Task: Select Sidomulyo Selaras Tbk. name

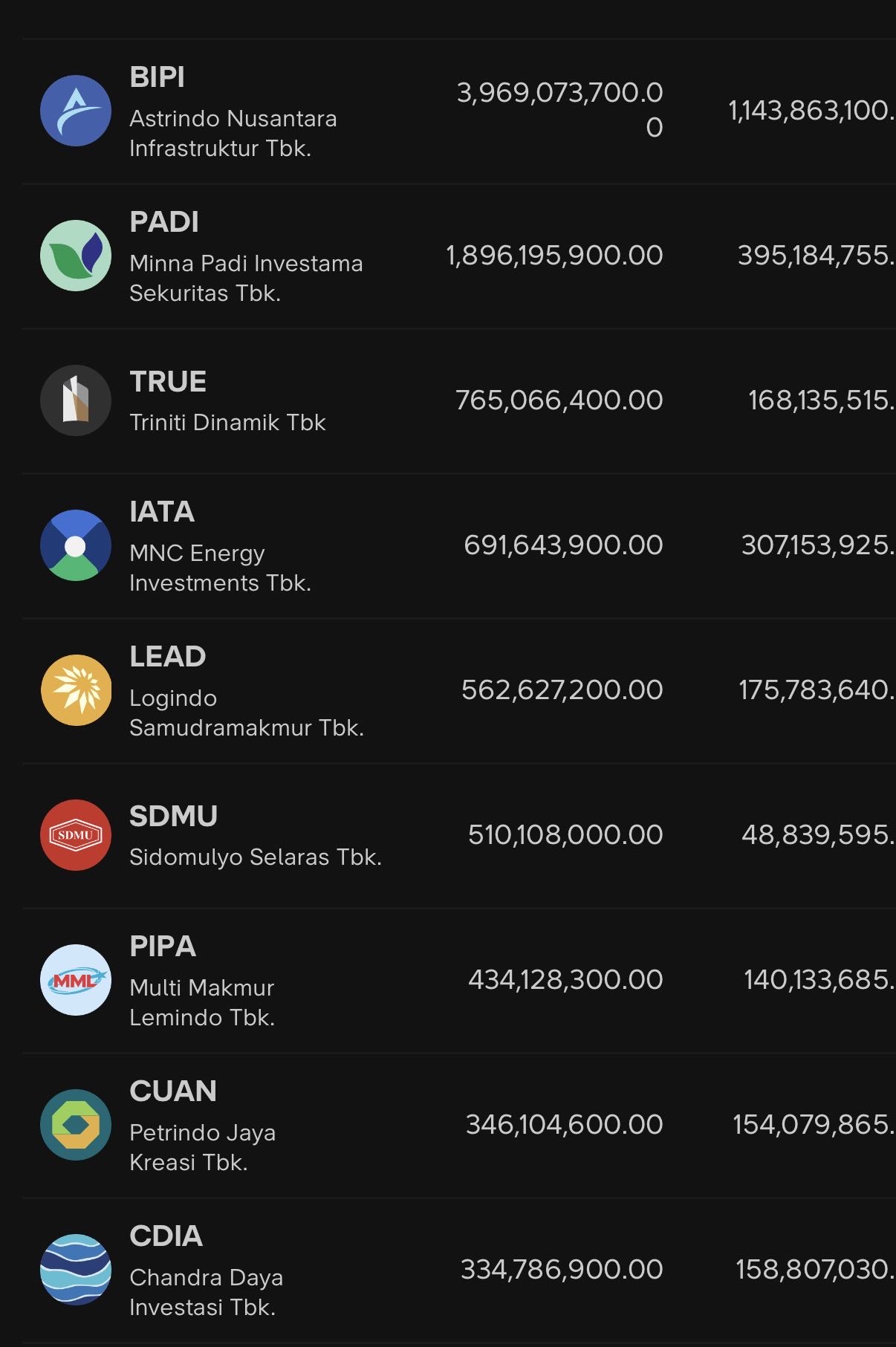Action: 255,857
